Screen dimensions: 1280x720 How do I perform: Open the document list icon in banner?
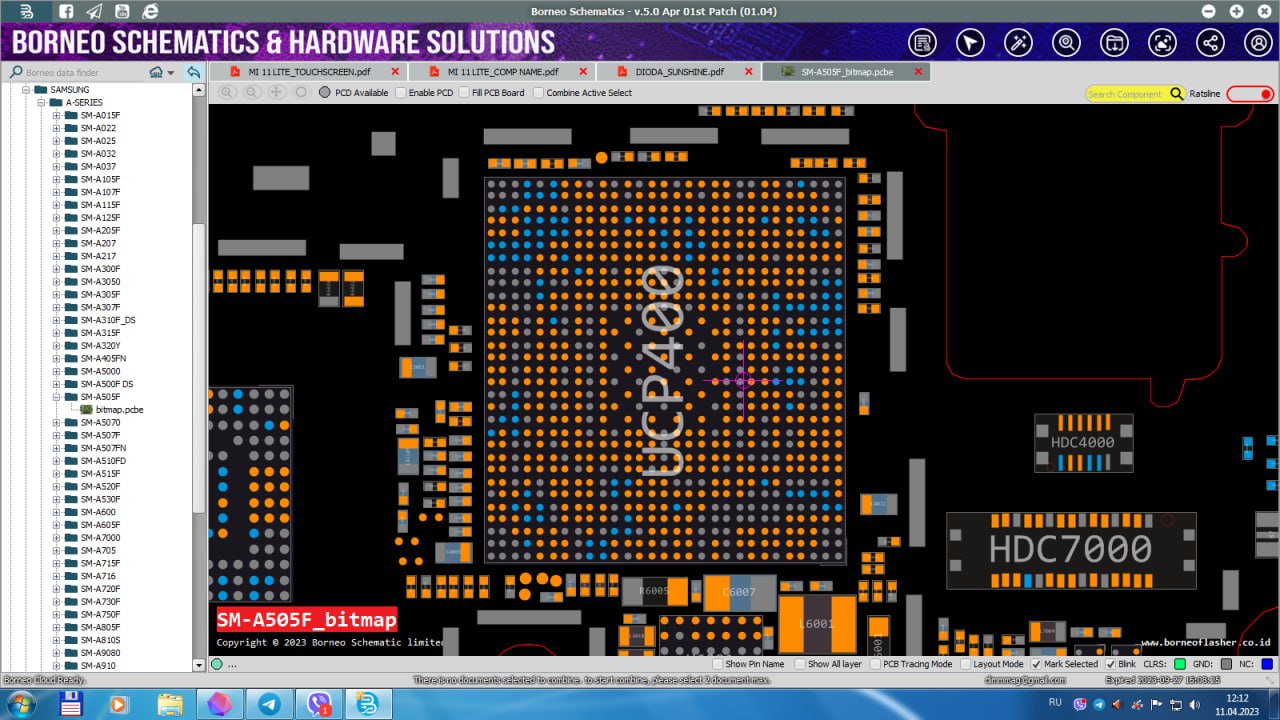922,43
